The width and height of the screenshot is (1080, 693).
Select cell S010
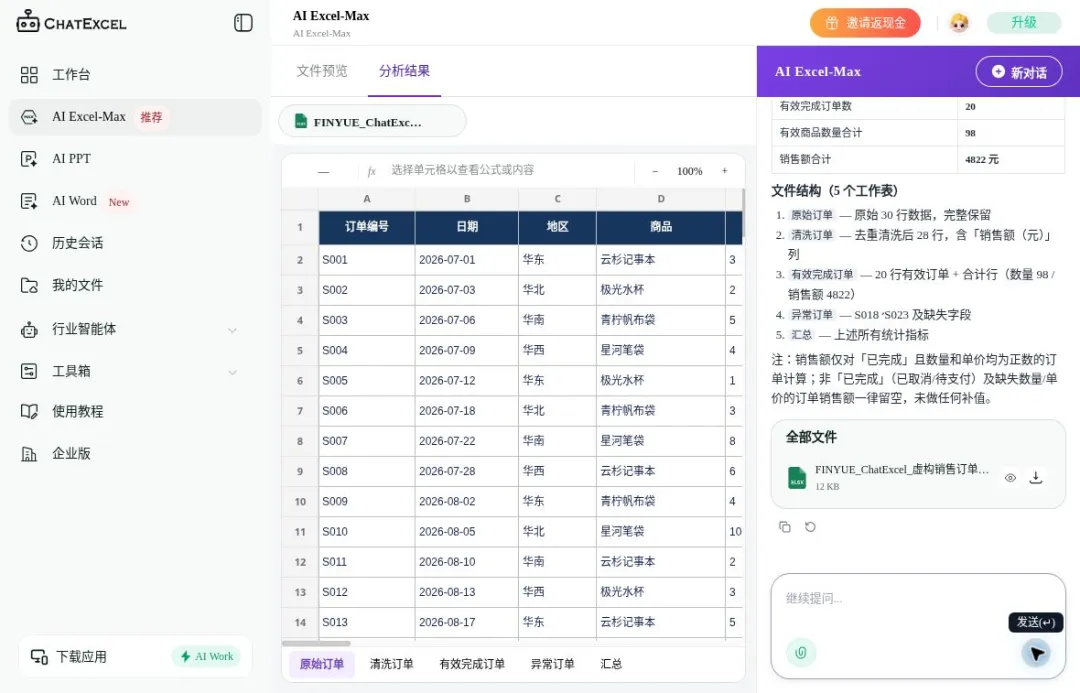366,532
